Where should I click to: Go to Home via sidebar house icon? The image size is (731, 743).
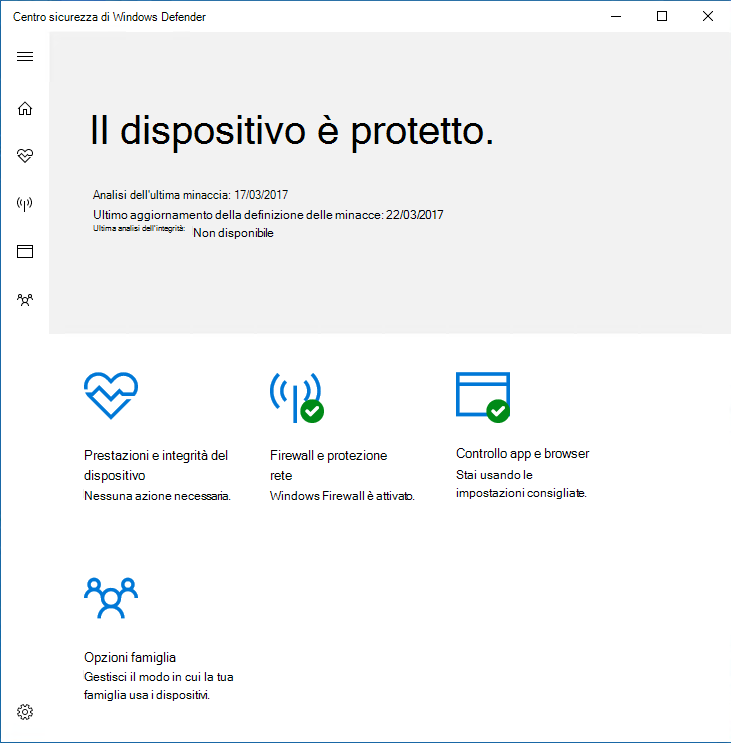(25, 109)
